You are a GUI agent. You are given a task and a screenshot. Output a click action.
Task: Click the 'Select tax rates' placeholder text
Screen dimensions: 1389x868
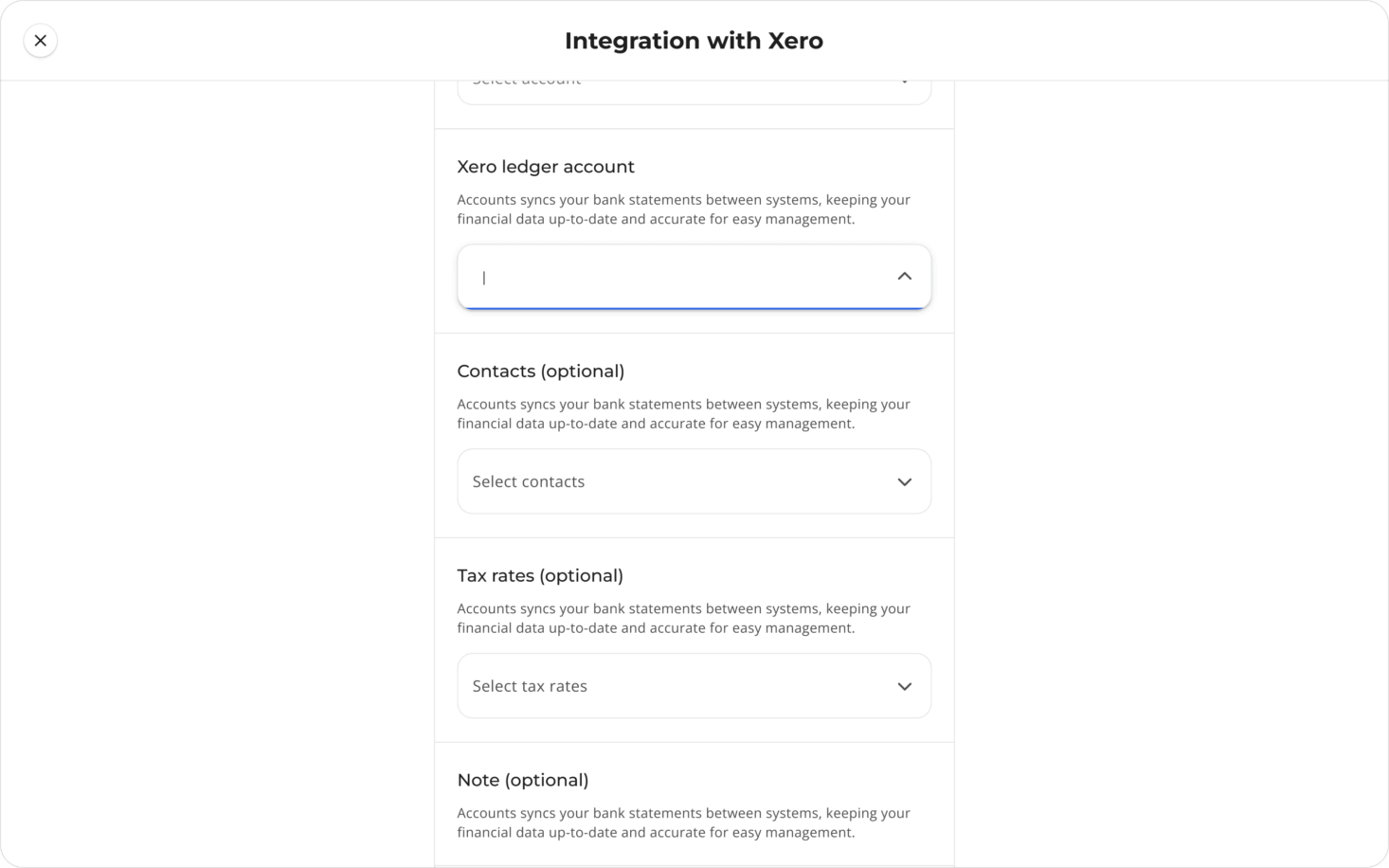click(530, 686)
